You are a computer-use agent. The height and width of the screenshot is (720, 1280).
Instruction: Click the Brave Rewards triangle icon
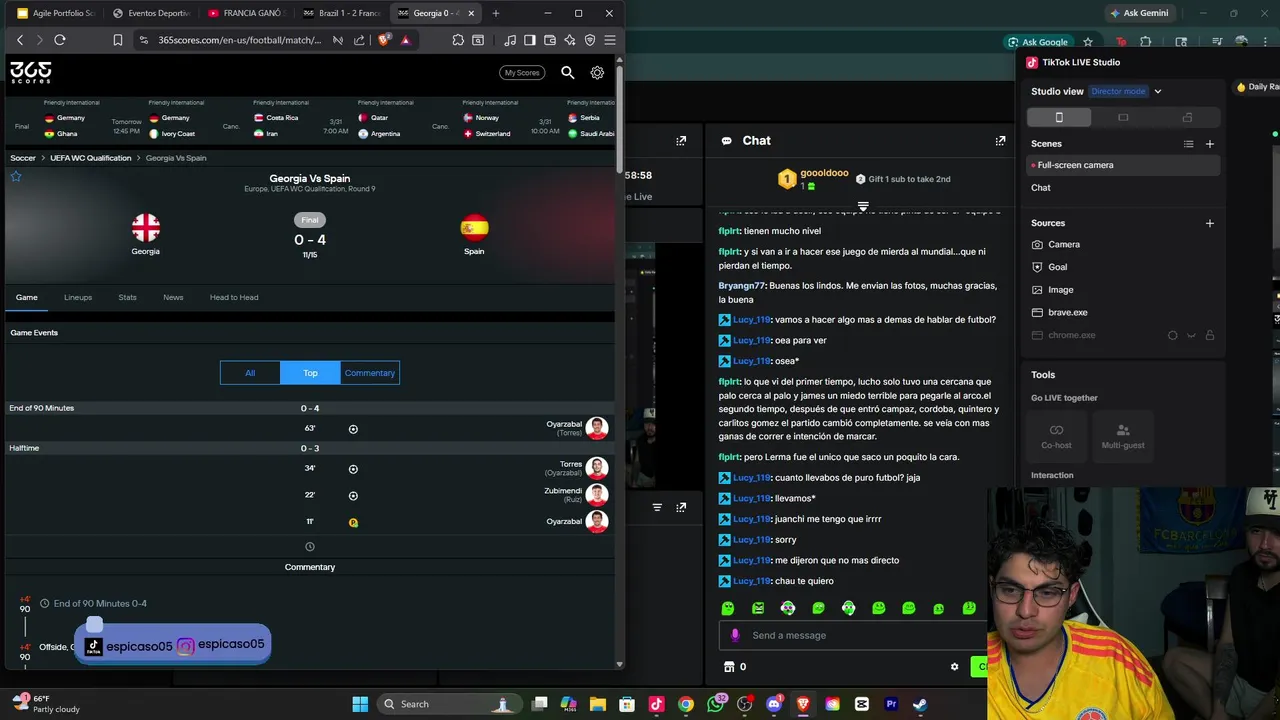[x=405, y=40]
